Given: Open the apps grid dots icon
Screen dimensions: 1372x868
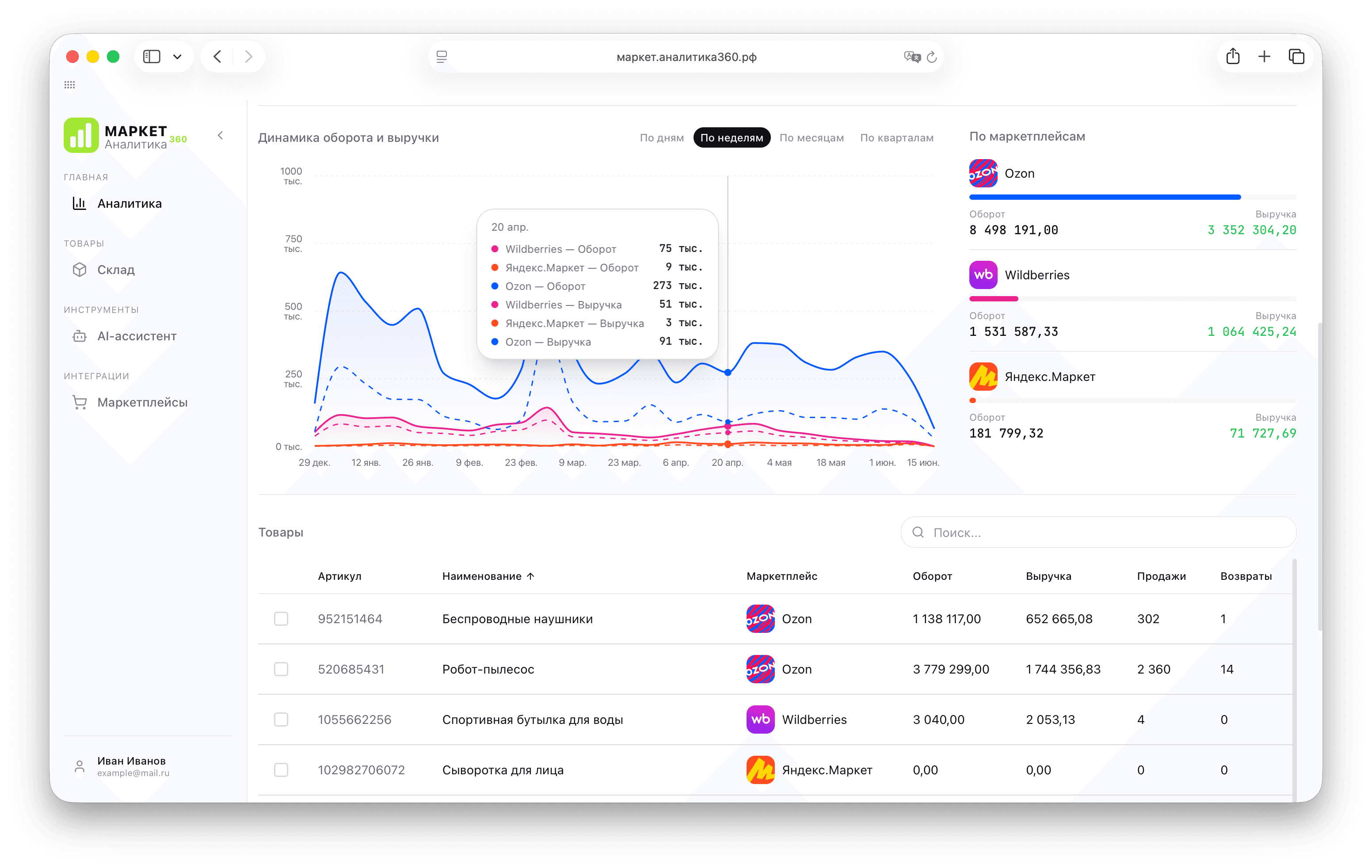Looking at the screenshot, I should point(69,84).
